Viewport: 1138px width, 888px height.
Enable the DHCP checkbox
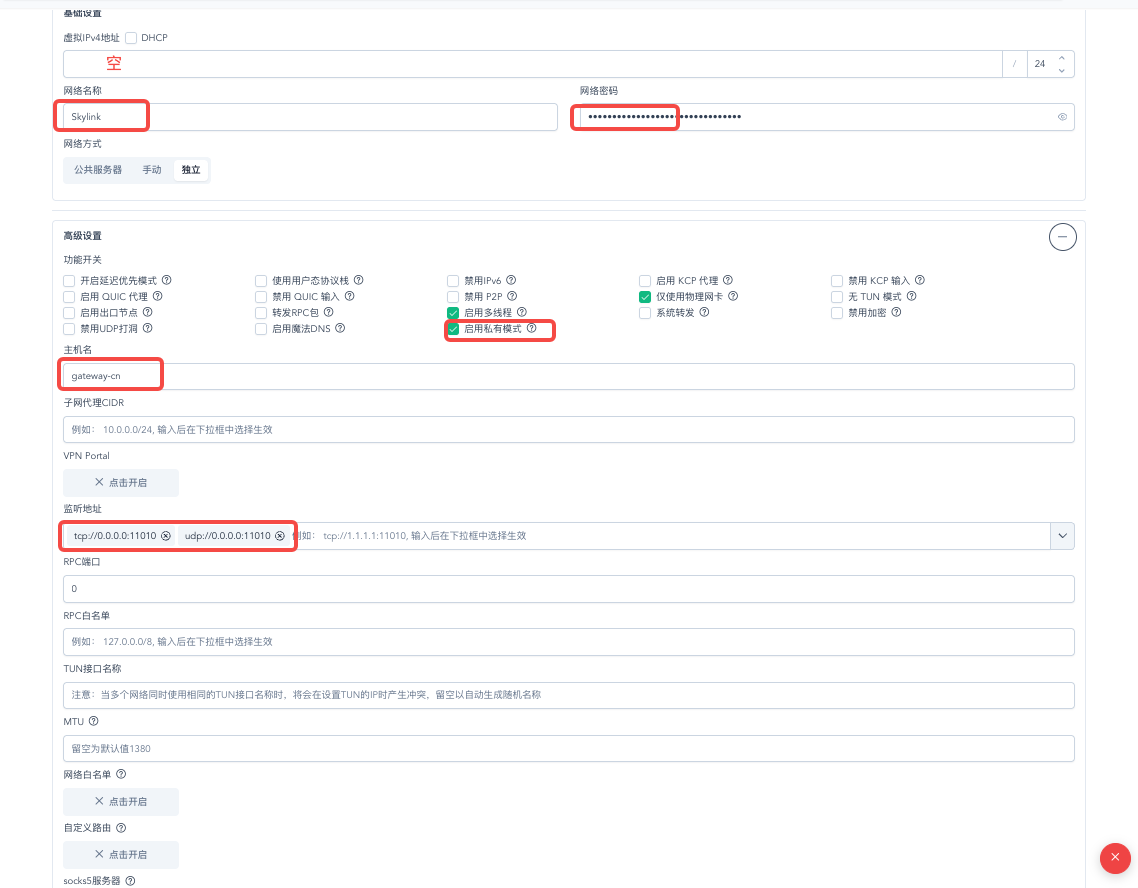click(x=131, y=38)
